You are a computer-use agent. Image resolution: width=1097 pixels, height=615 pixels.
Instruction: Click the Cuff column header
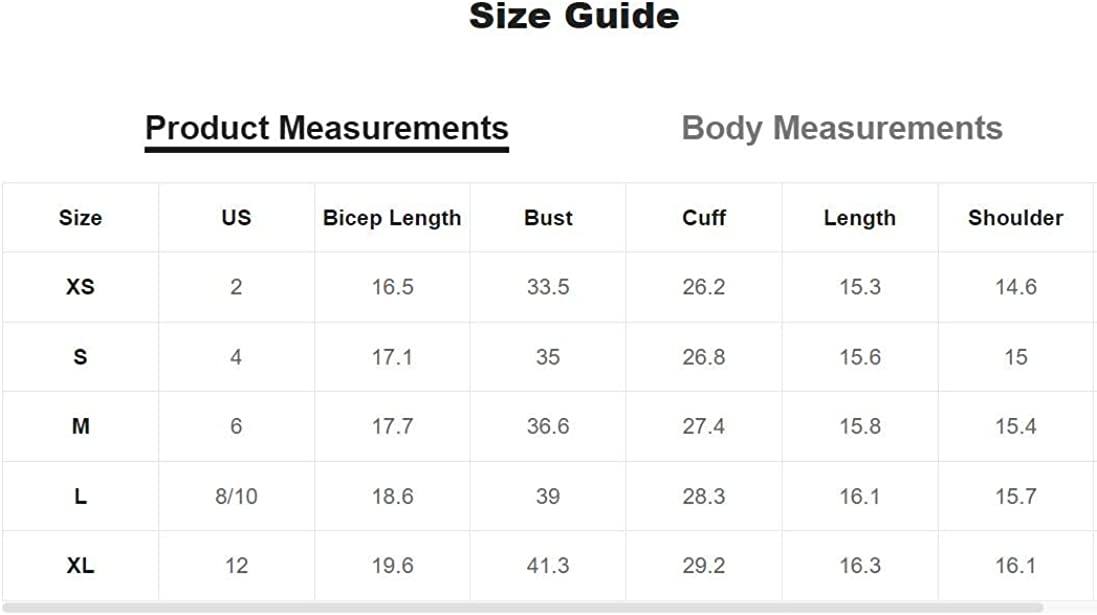704,218
